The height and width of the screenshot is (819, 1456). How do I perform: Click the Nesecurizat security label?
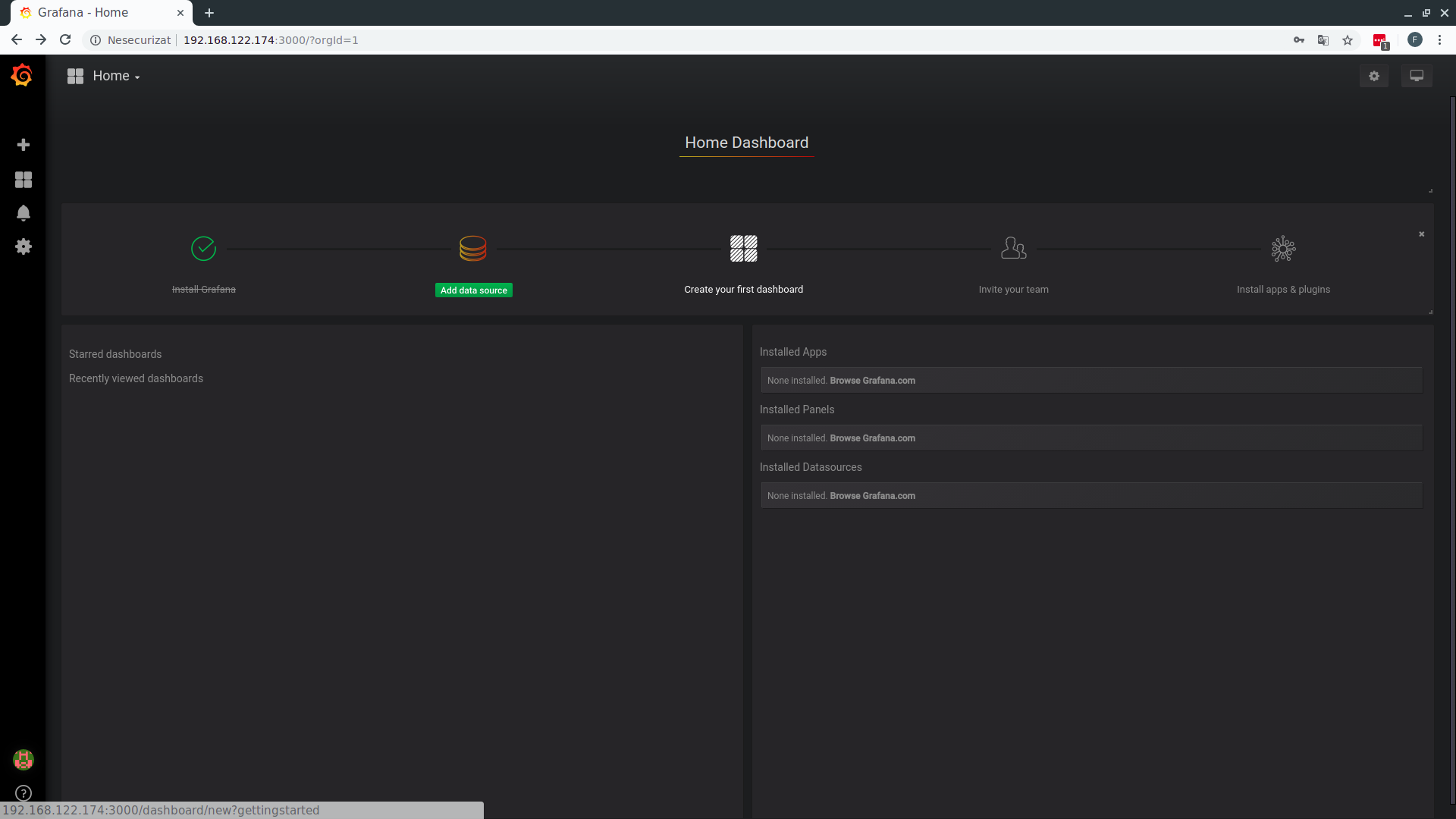click(140, 40)
